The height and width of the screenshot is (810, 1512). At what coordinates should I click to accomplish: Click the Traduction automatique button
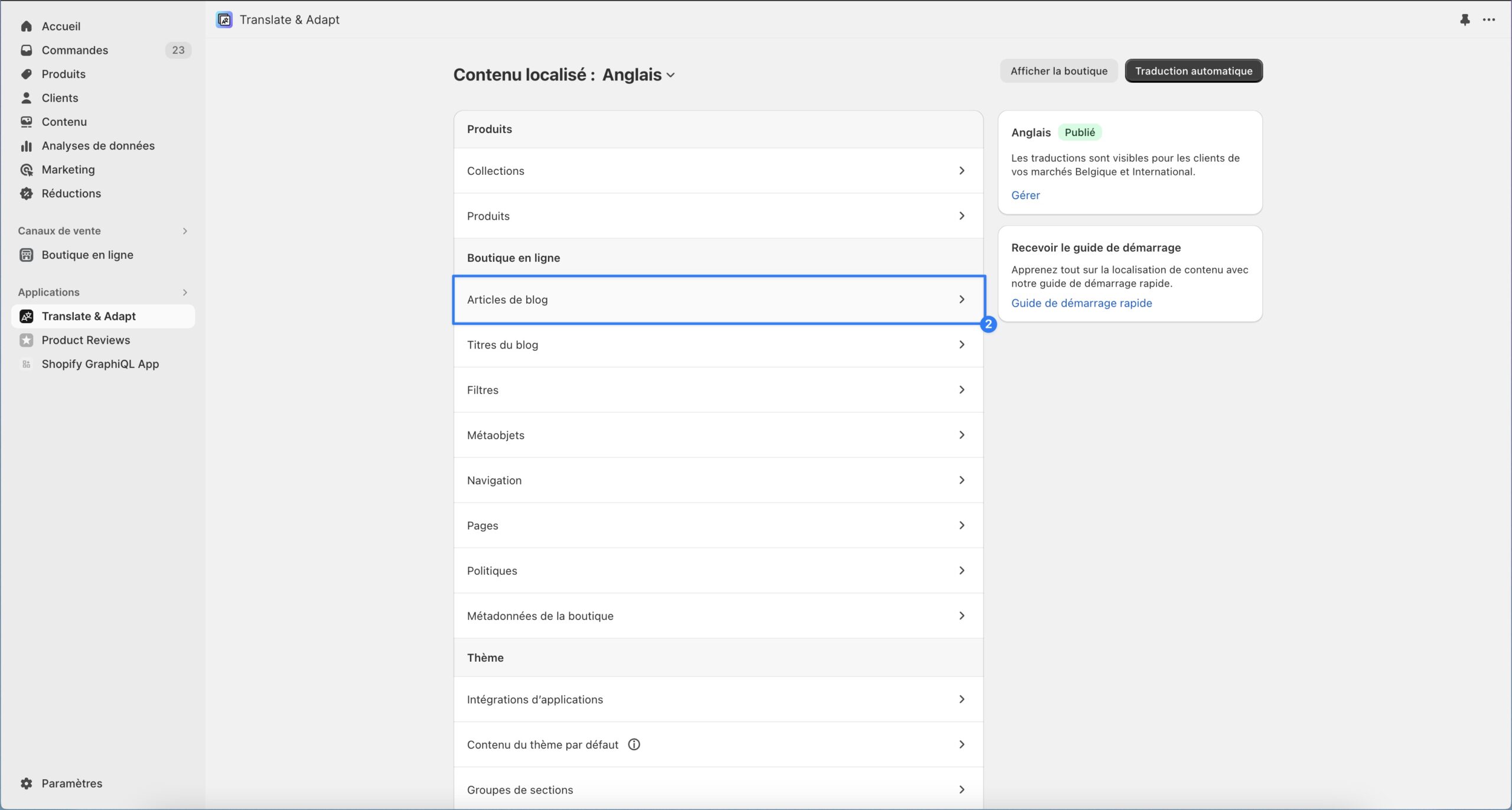click(1194, 71)
